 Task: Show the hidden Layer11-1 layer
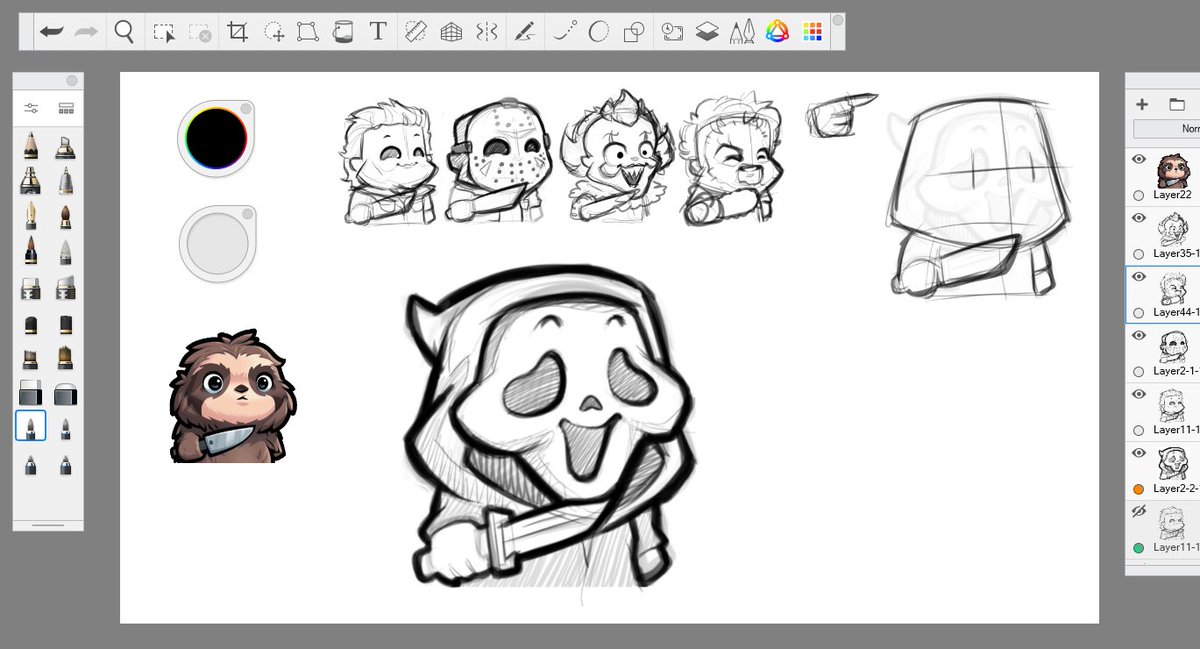pyautogui.click(x=1138, y=511)
